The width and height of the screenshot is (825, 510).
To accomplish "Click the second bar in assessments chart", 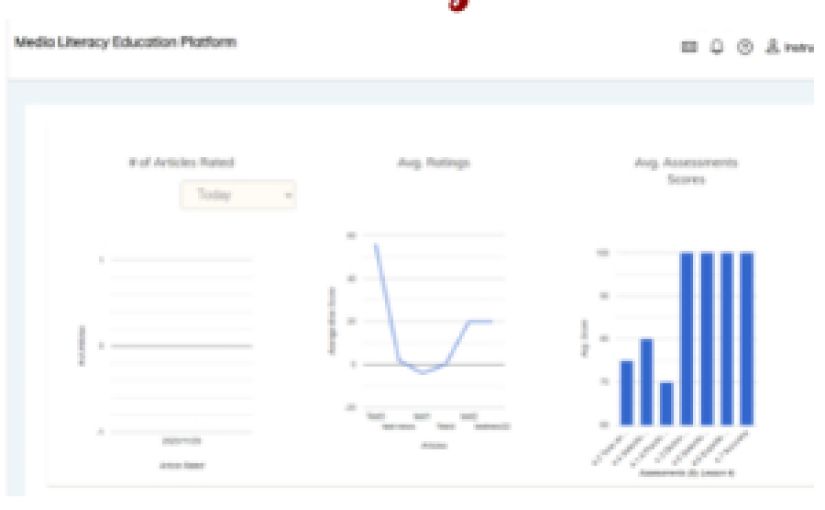I will pos(646,381).
